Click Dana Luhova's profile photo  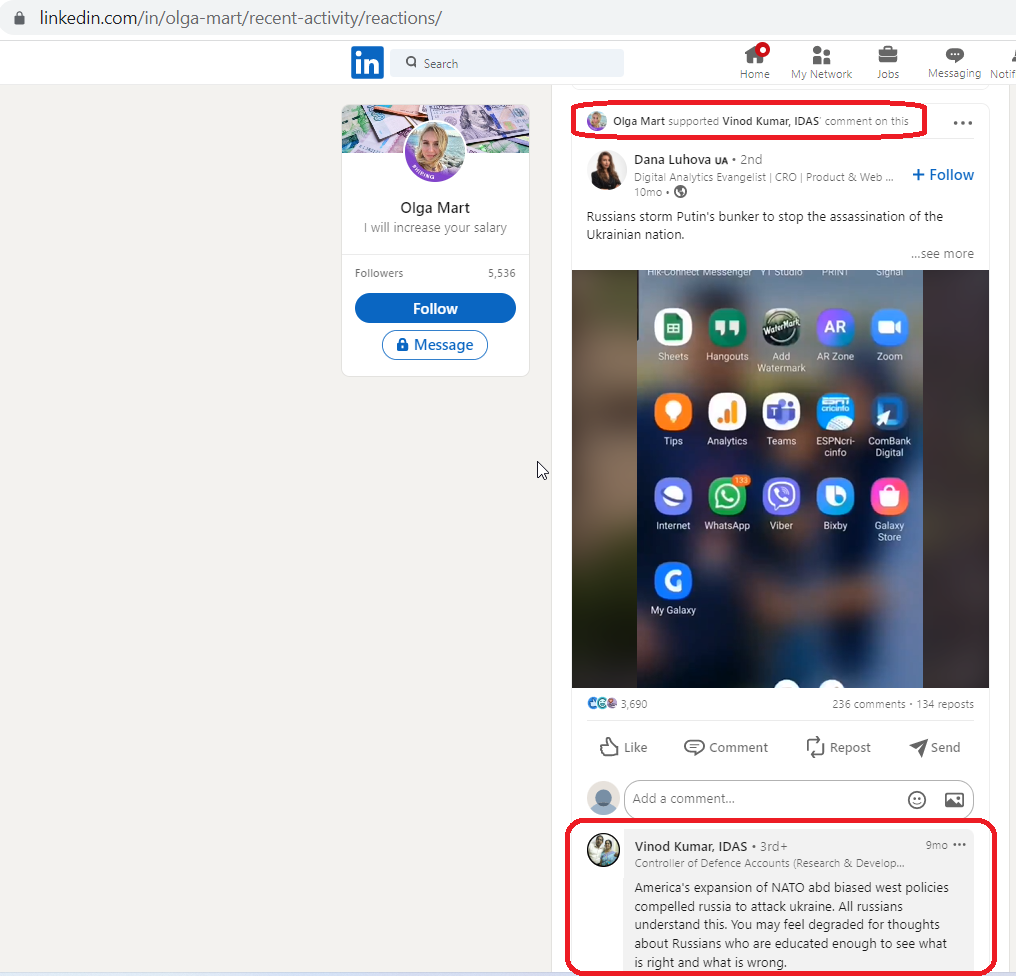pyautogui.click(x=606, y=170)
